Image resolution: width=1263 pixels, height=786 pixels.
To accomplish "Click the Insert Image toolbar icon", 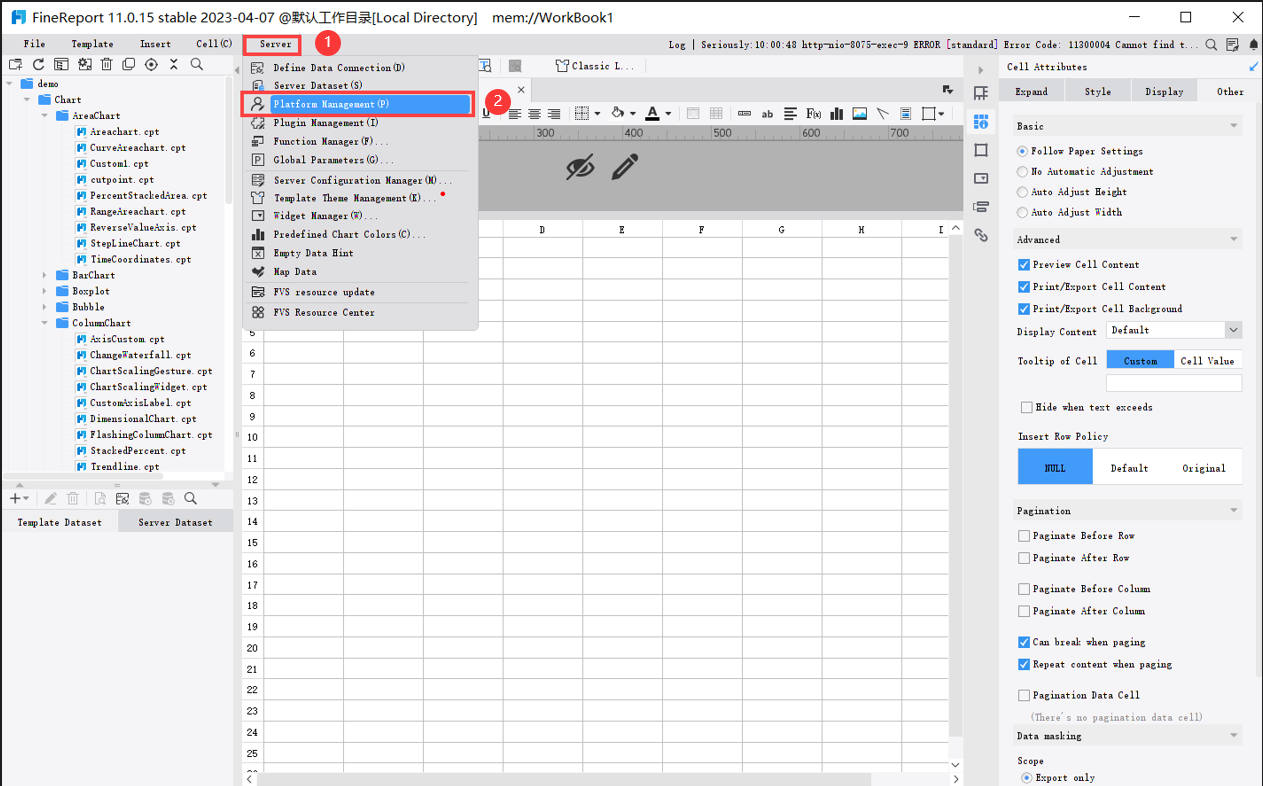I will tap(859, 113).
